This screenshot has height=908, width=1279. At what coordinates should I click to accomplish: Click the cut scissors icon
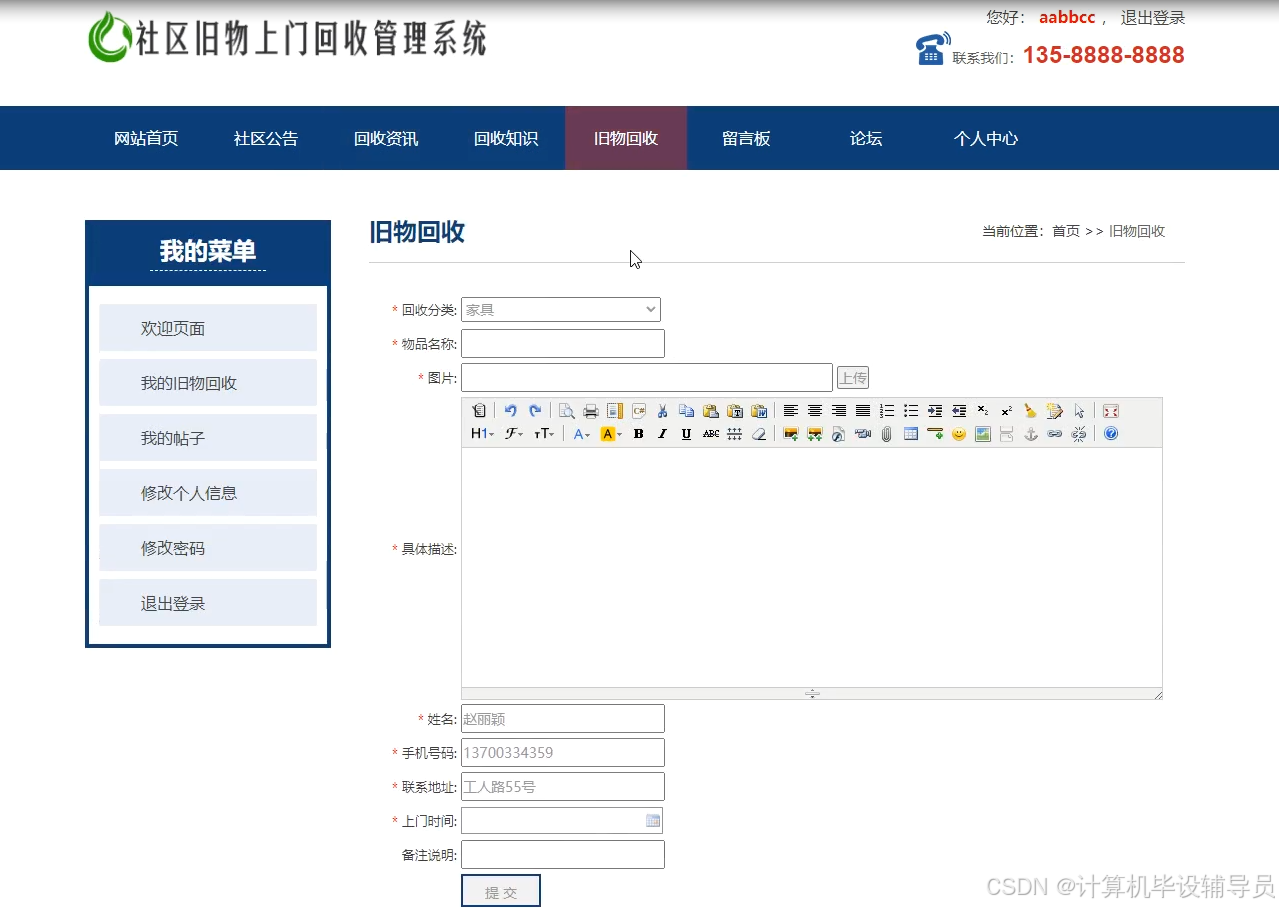(662, 411)
